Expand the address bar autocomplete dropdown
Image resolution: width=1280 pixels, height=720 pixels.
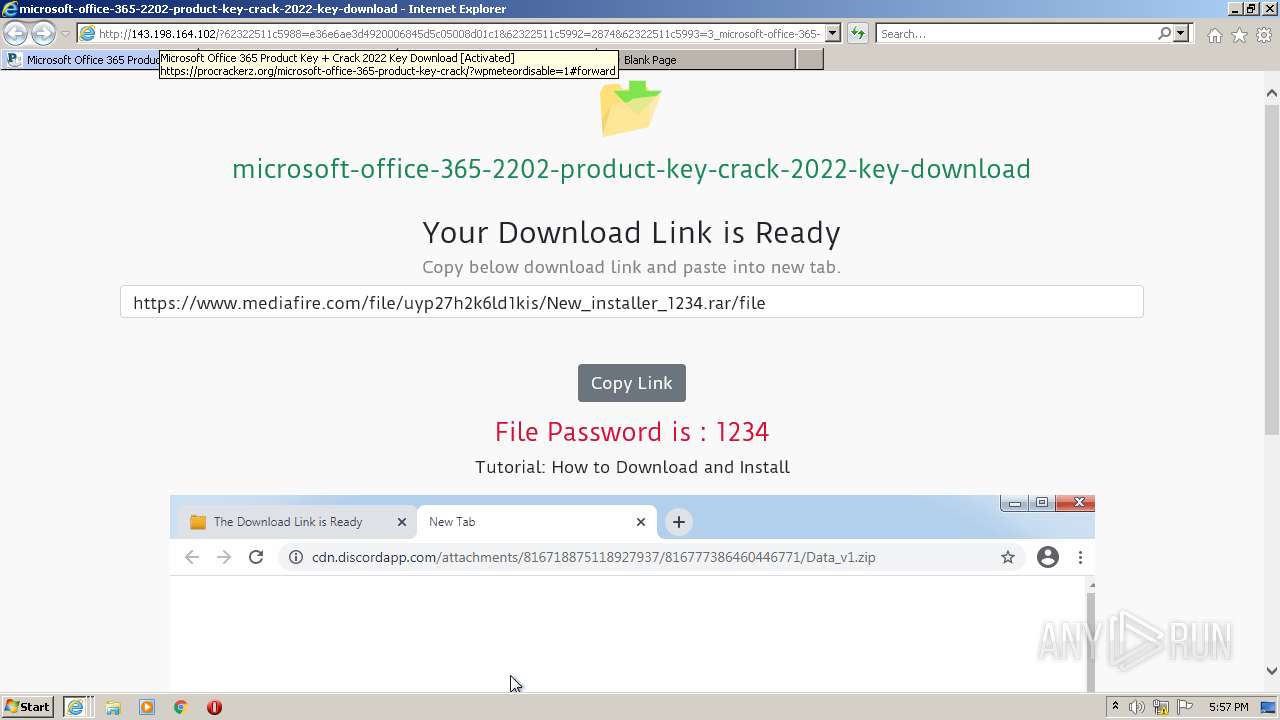coord(832,34)
